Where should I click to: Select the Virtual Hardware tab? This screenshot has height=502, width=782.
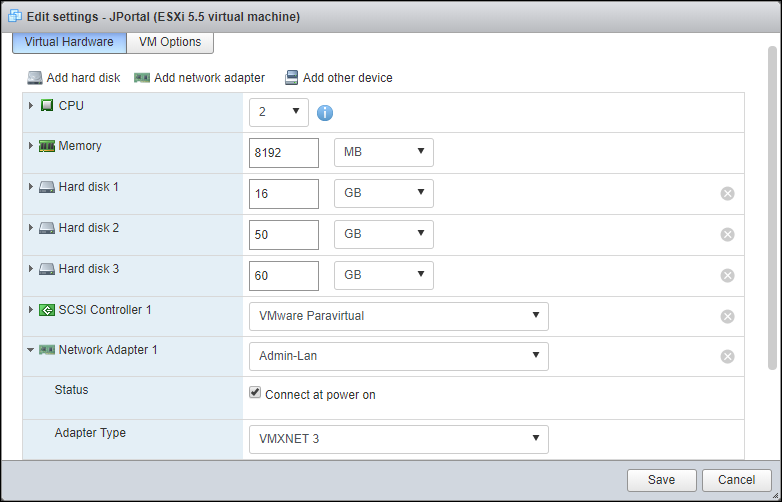pyautogui.click(x=69, y=42)
